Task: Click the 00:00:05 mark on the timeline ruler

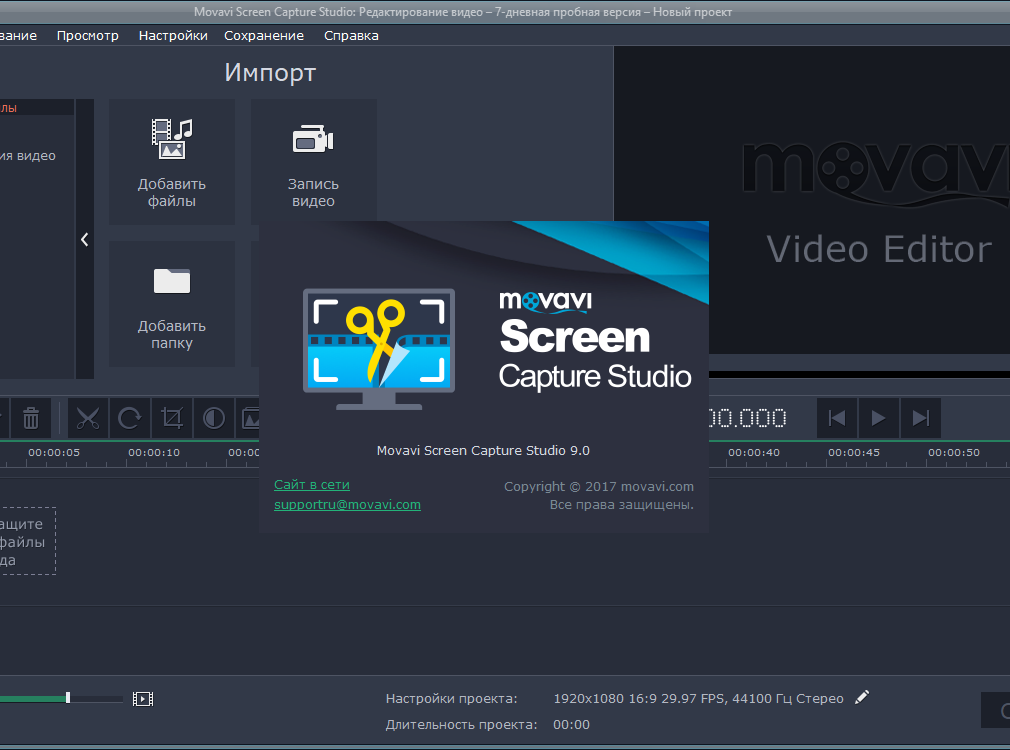Action: [54, 452]
